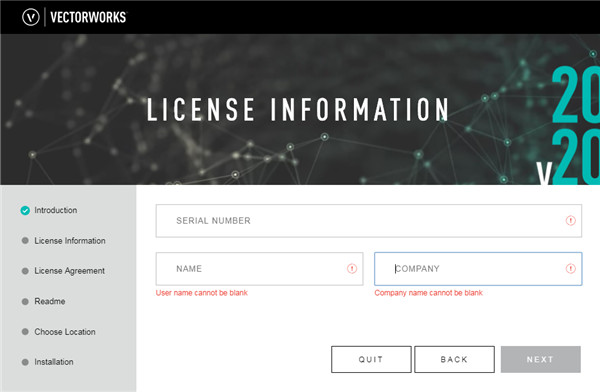Image resolution: width=600 pixels, height=392 pixels.
Task: Focus the Company input field
Action: pos(478,269)
